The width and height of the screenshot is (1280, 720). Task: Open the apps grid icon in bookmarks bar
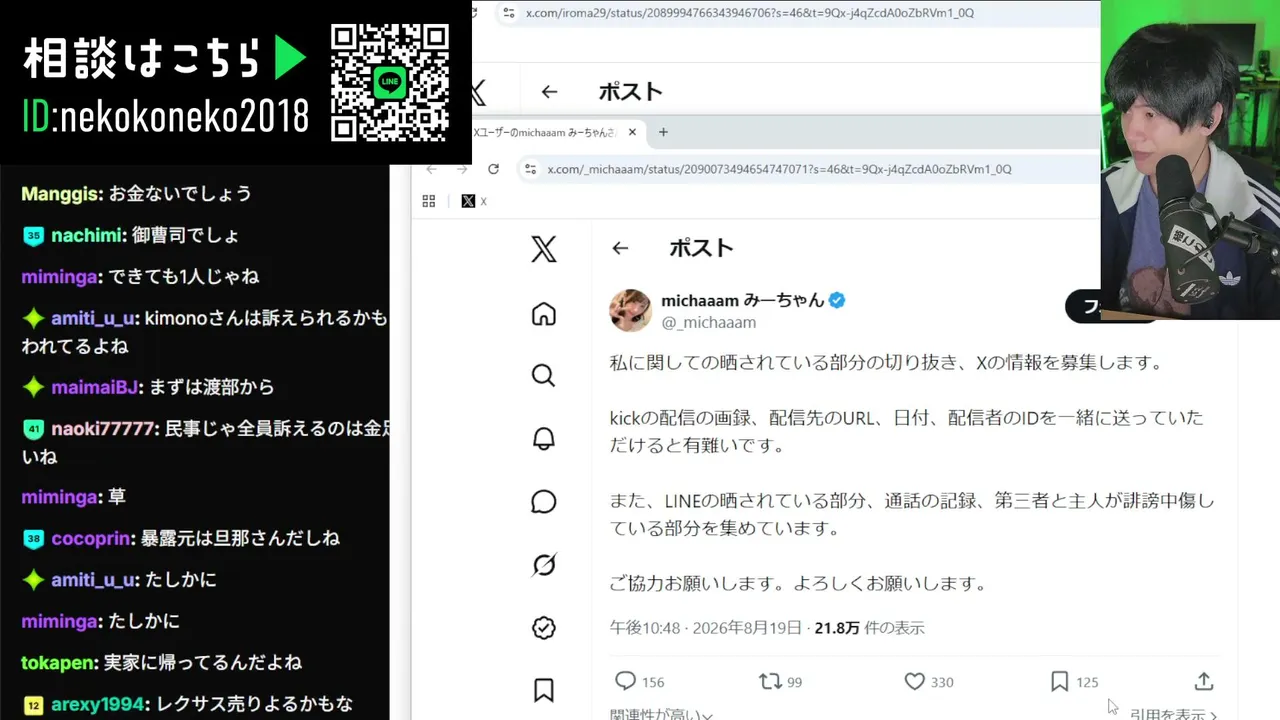click(429, 201)
